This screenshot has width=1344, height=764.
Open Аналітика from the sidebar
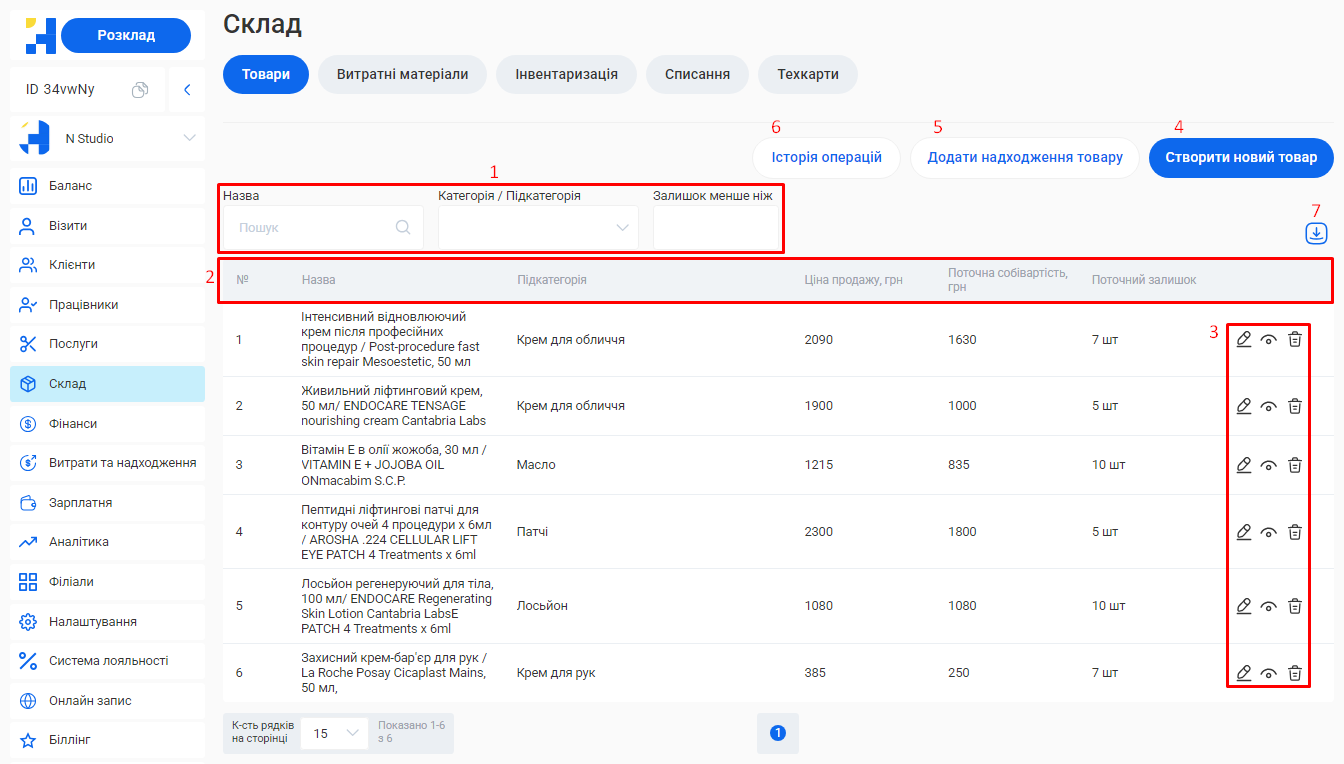tap(79, 542)
